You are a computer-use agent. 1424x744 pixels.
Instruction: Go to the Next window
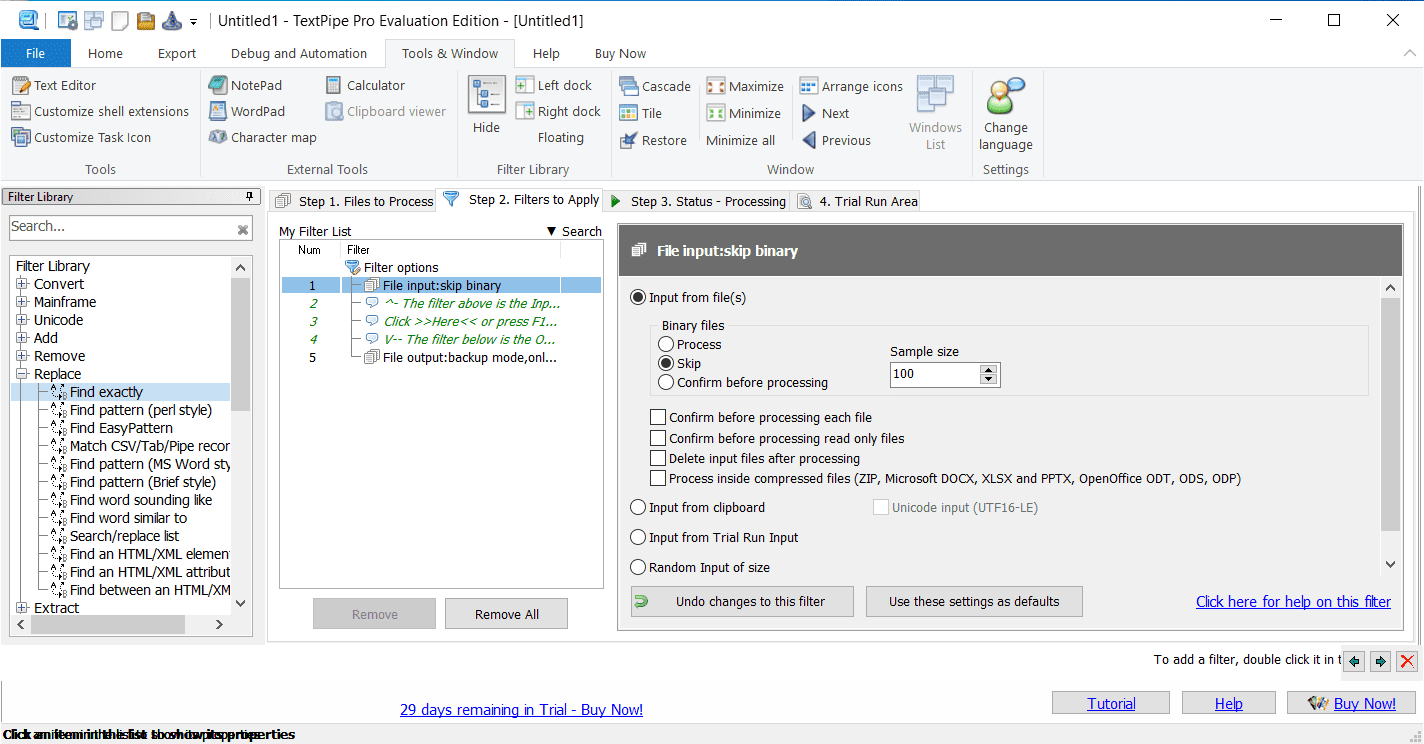tap(825, 114)
